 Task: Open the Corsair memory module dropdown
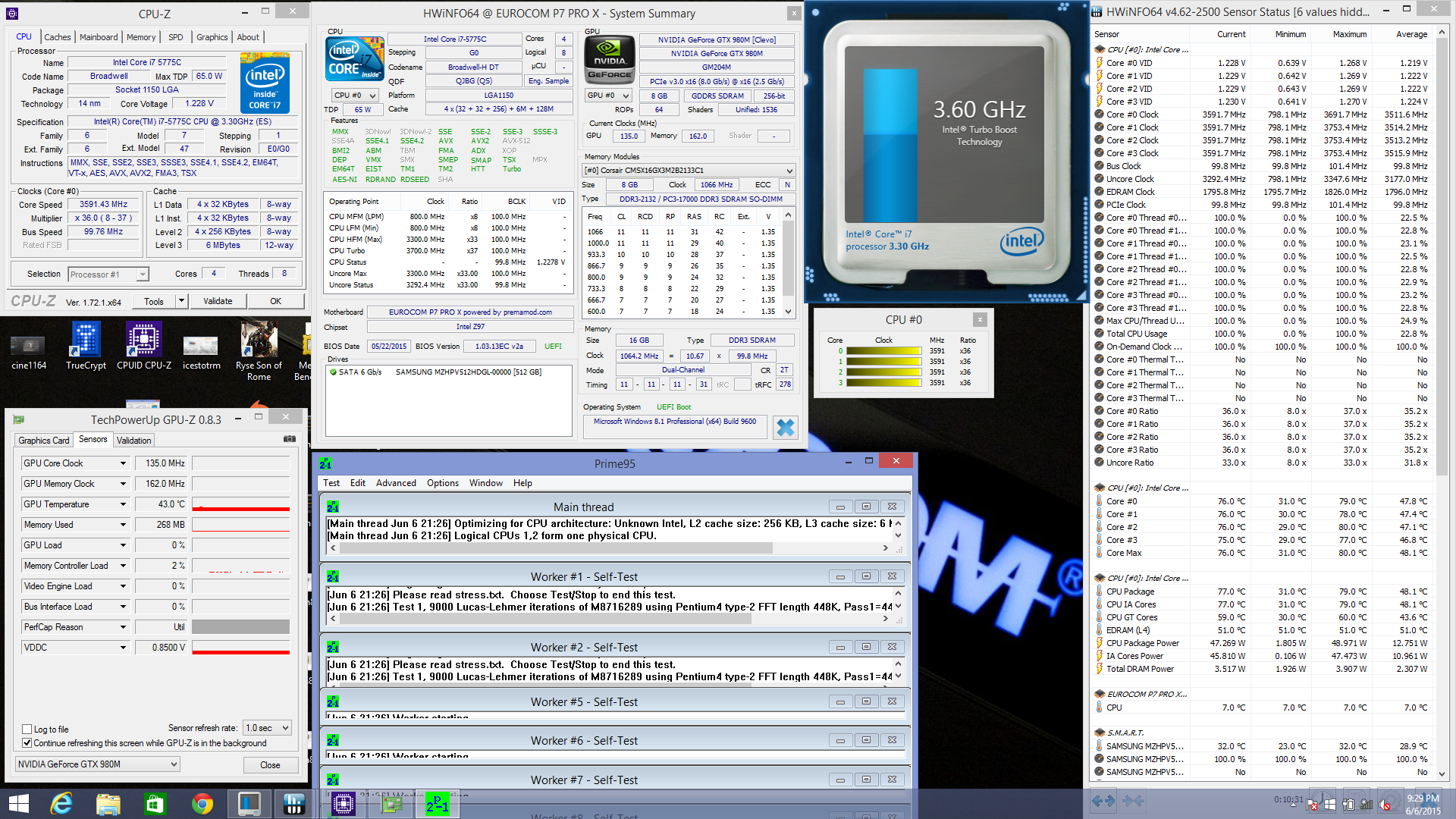coord(689,171)
